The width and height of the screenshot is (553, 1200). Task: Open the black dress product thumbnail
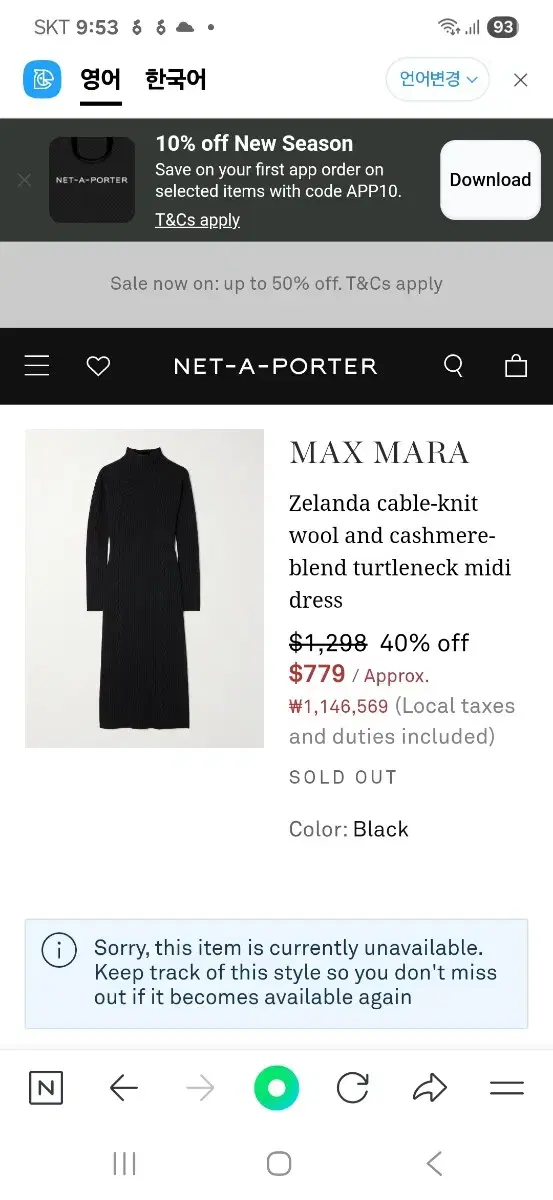[x=144, y=589]
